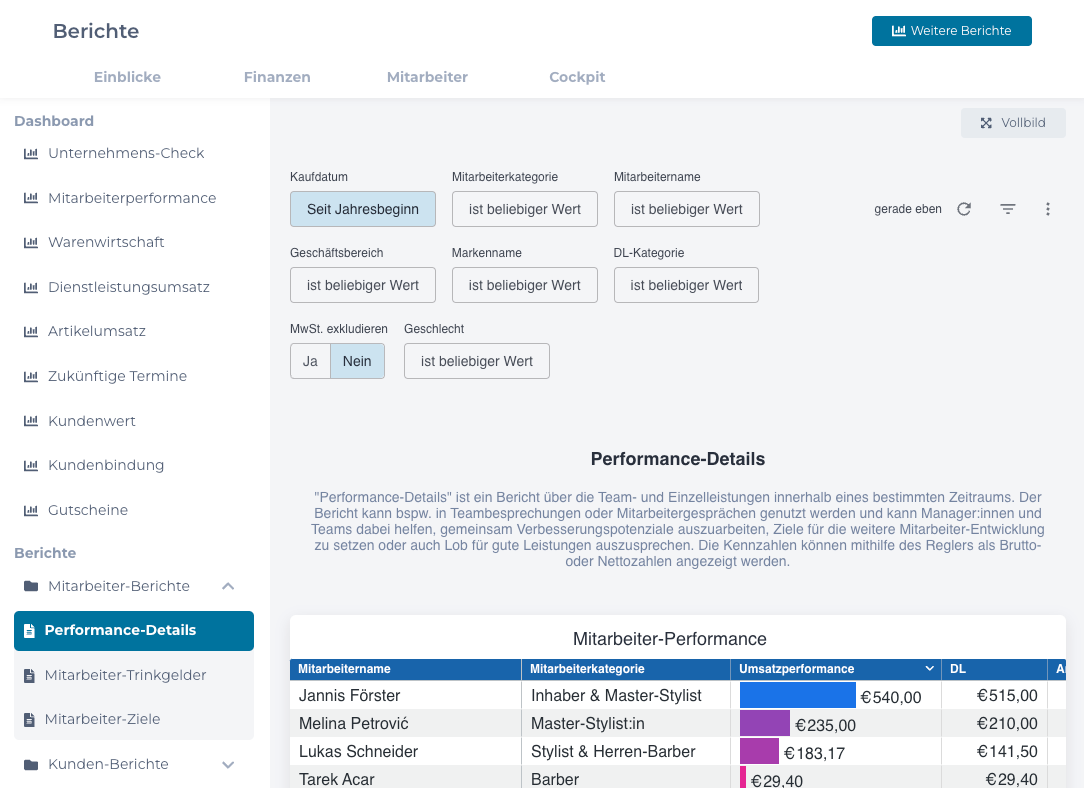Click the Gutscheine chart icon
Image resolution: width=1084 pixels, height=788 pixels.
tap(30, 510)
